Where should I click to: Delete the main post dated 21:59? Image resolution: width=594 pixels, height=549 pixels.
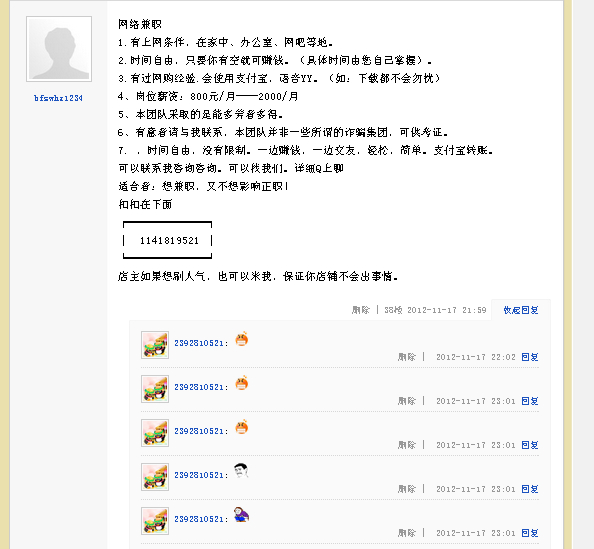coord(361,310)
